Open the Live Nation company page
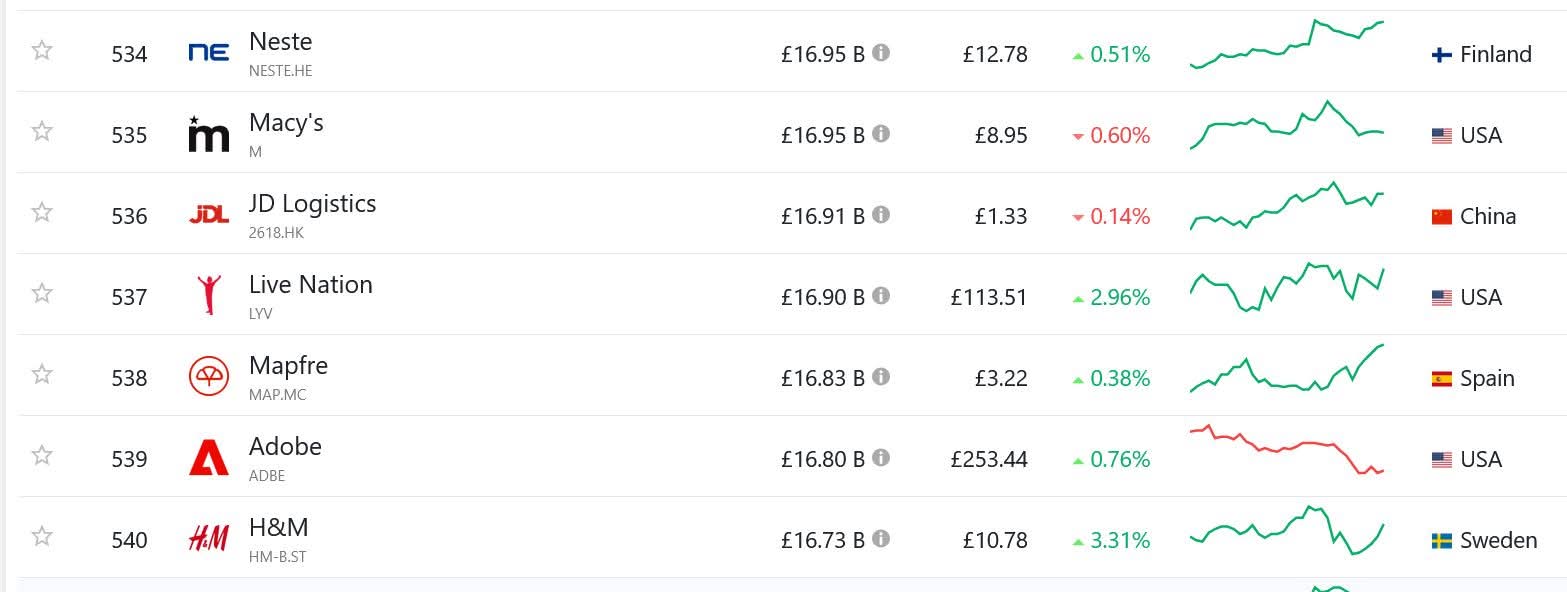 point(310,285)
